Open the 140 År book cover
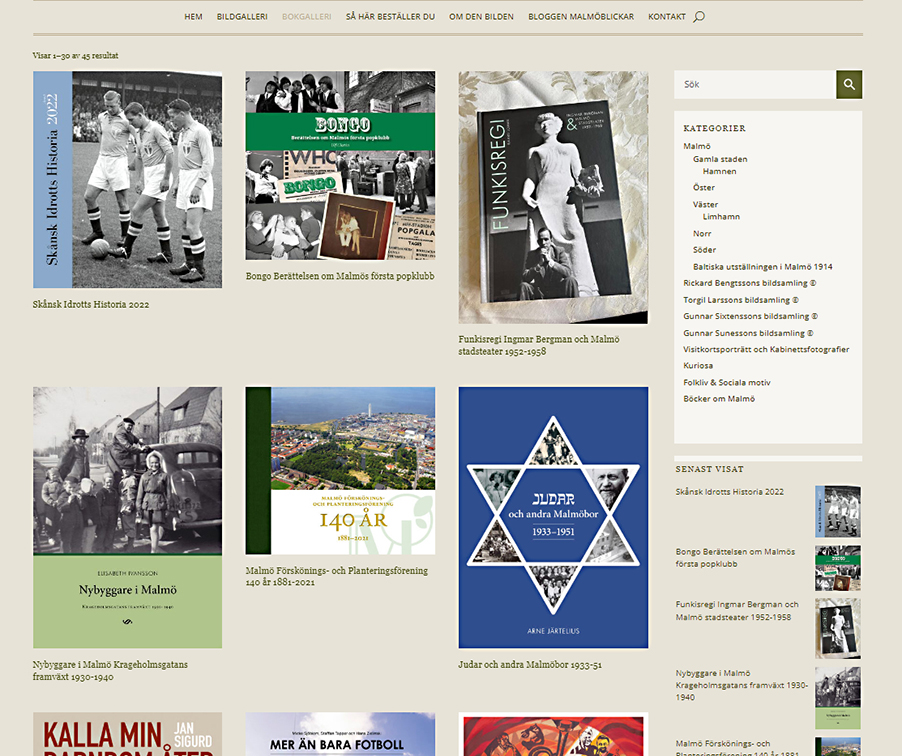This screenshot has height=756, width=902. (x=341, y=471)
